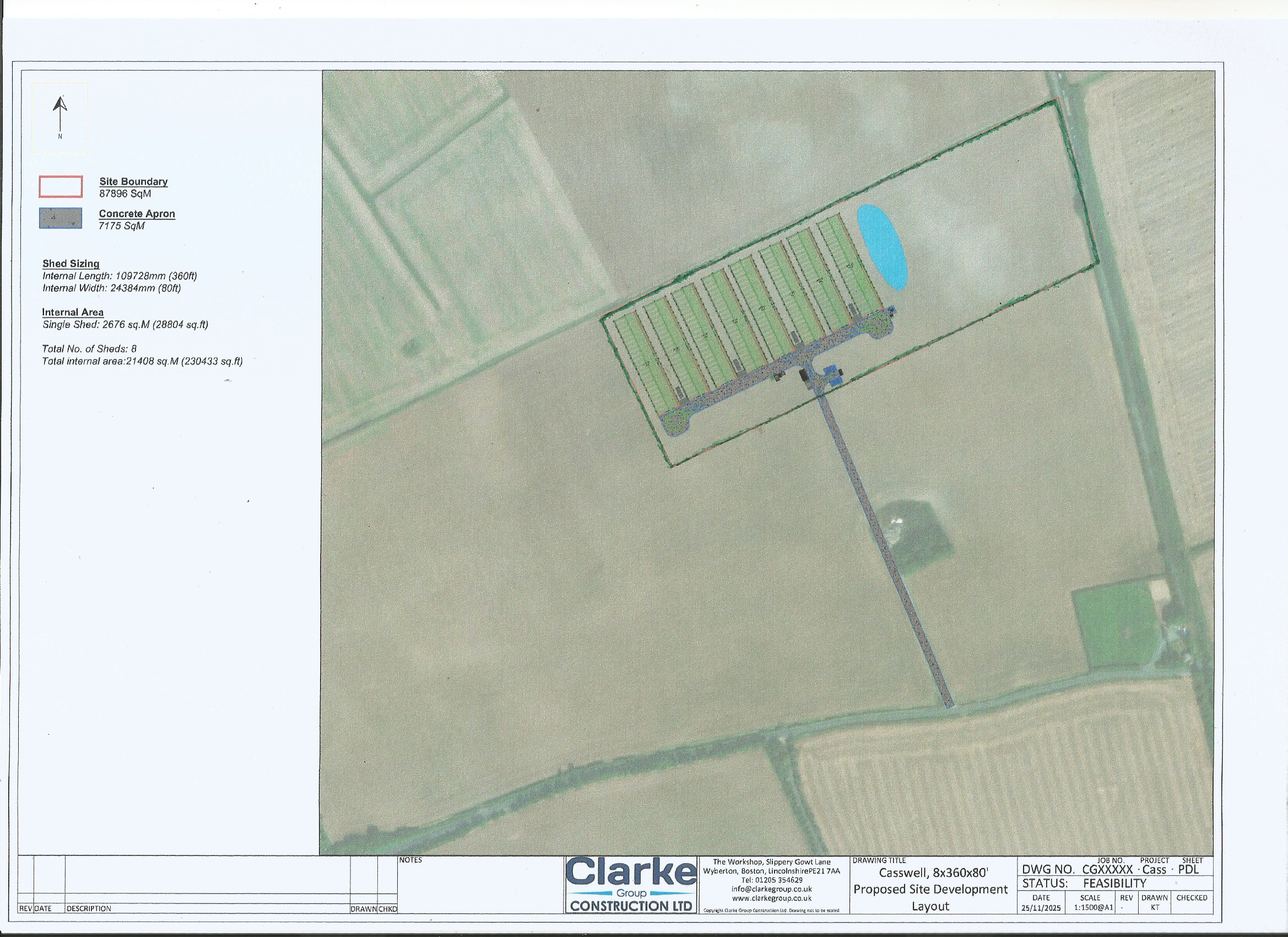
Task: Click the grey Concrete Apron legend swatch
Action: click(61, 218)
